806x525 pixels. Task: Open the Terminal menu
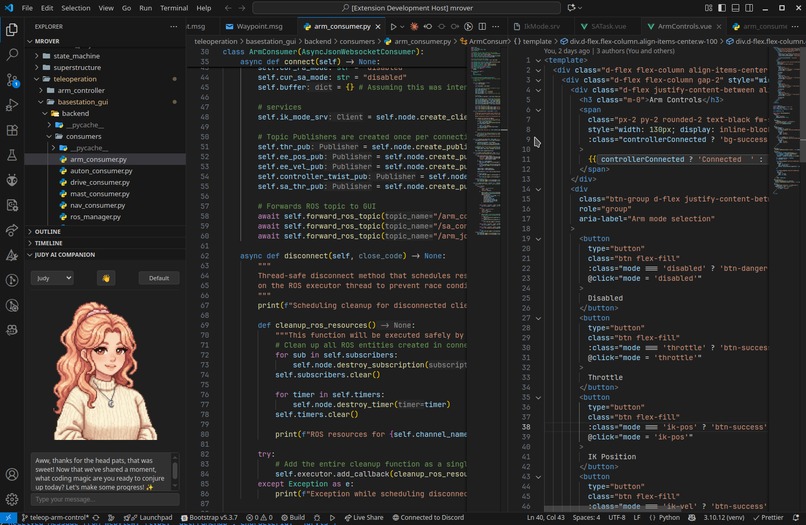(x=174, y=8)
